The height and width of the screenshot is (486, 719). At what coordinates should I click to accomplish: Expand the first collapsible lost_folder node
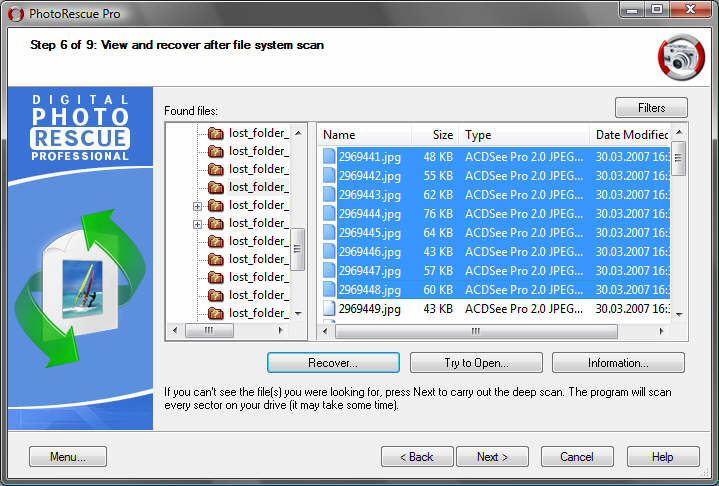tap(197, 205)
